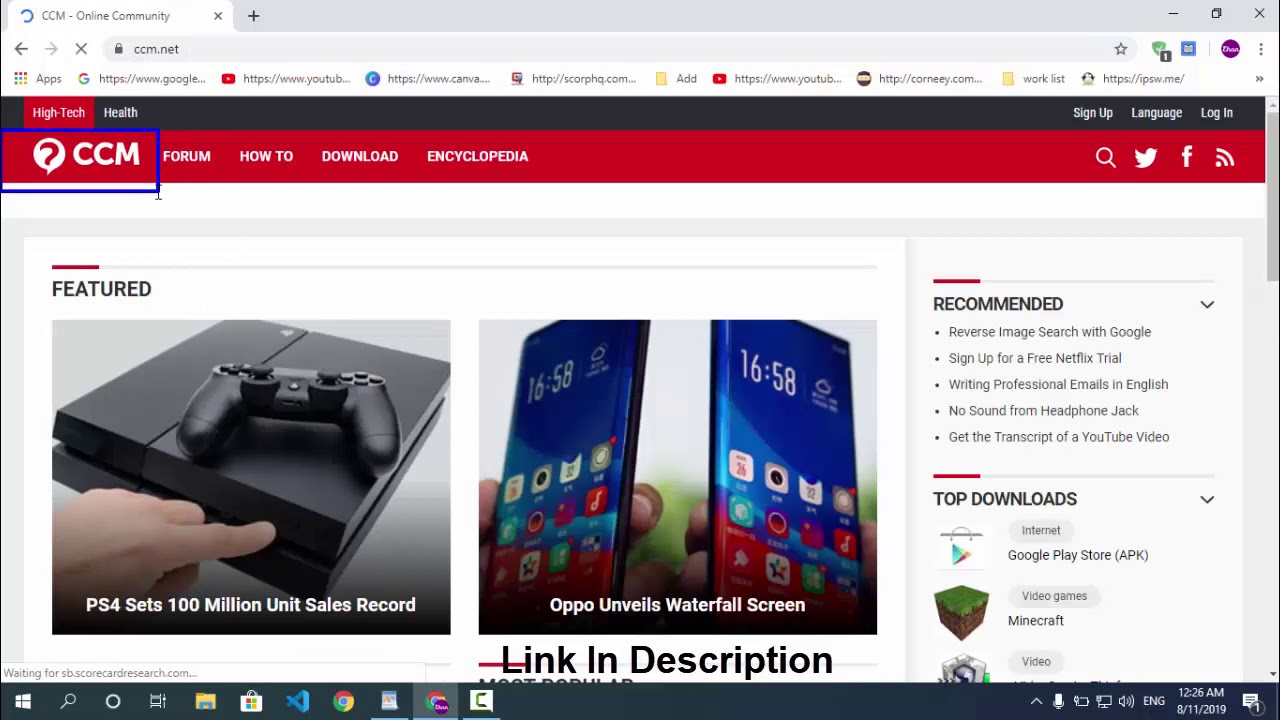Collapse the Top Downloads section
This screenshot has width=1280, height=720.
click(1207, 499)
